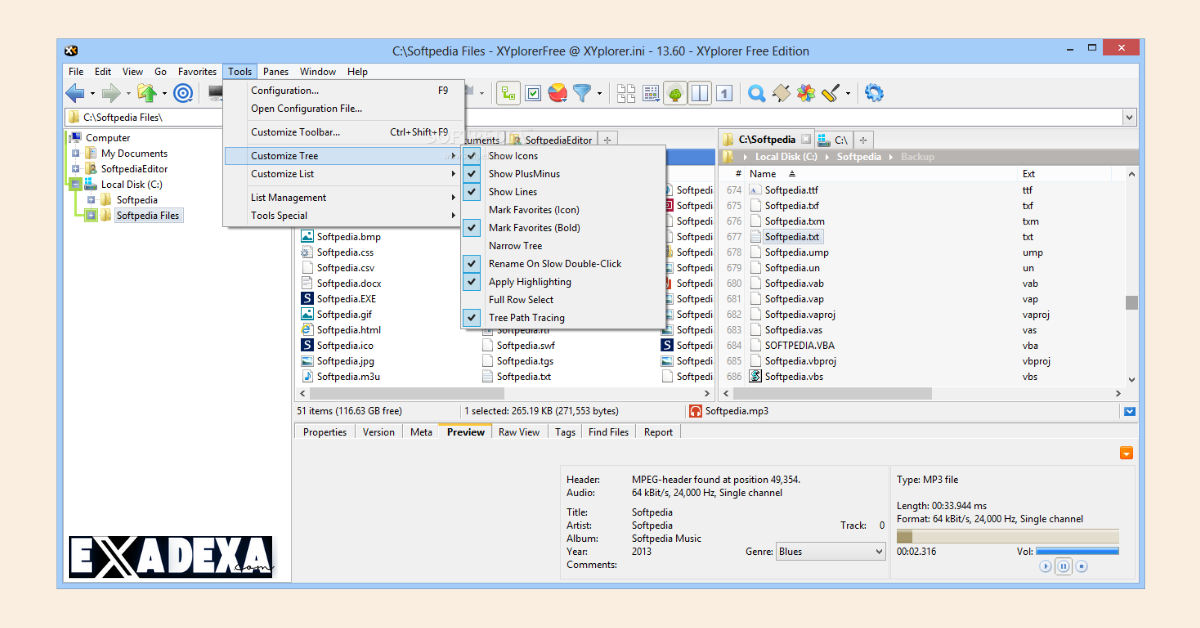Open the Backup folder via the breadcrumb

[916, 156]
